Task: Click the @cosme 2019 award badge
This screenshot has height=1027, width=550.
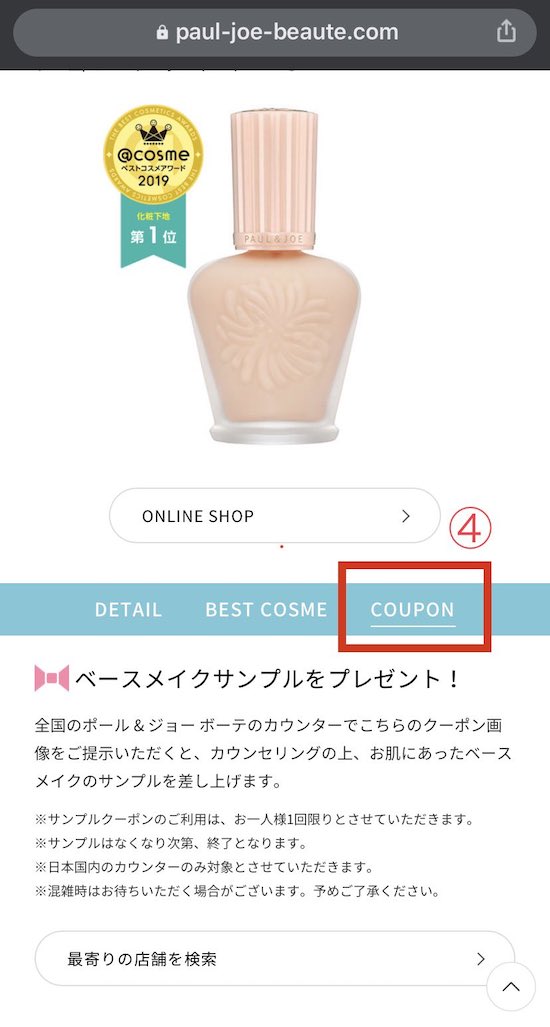Action: point(153,155)
